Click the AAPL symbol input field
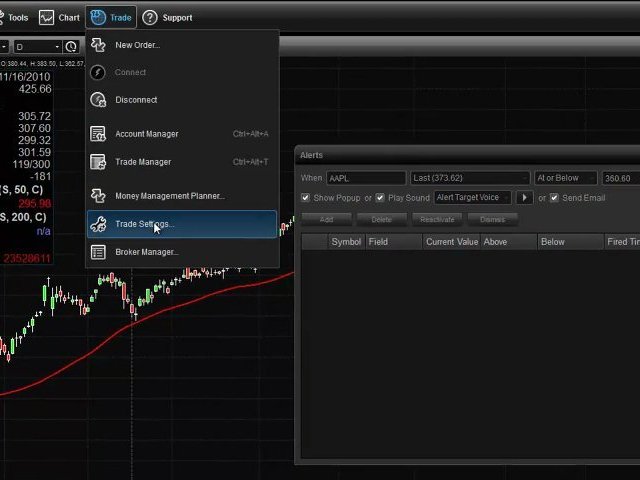The image size is (640, 480). point(366,178)
